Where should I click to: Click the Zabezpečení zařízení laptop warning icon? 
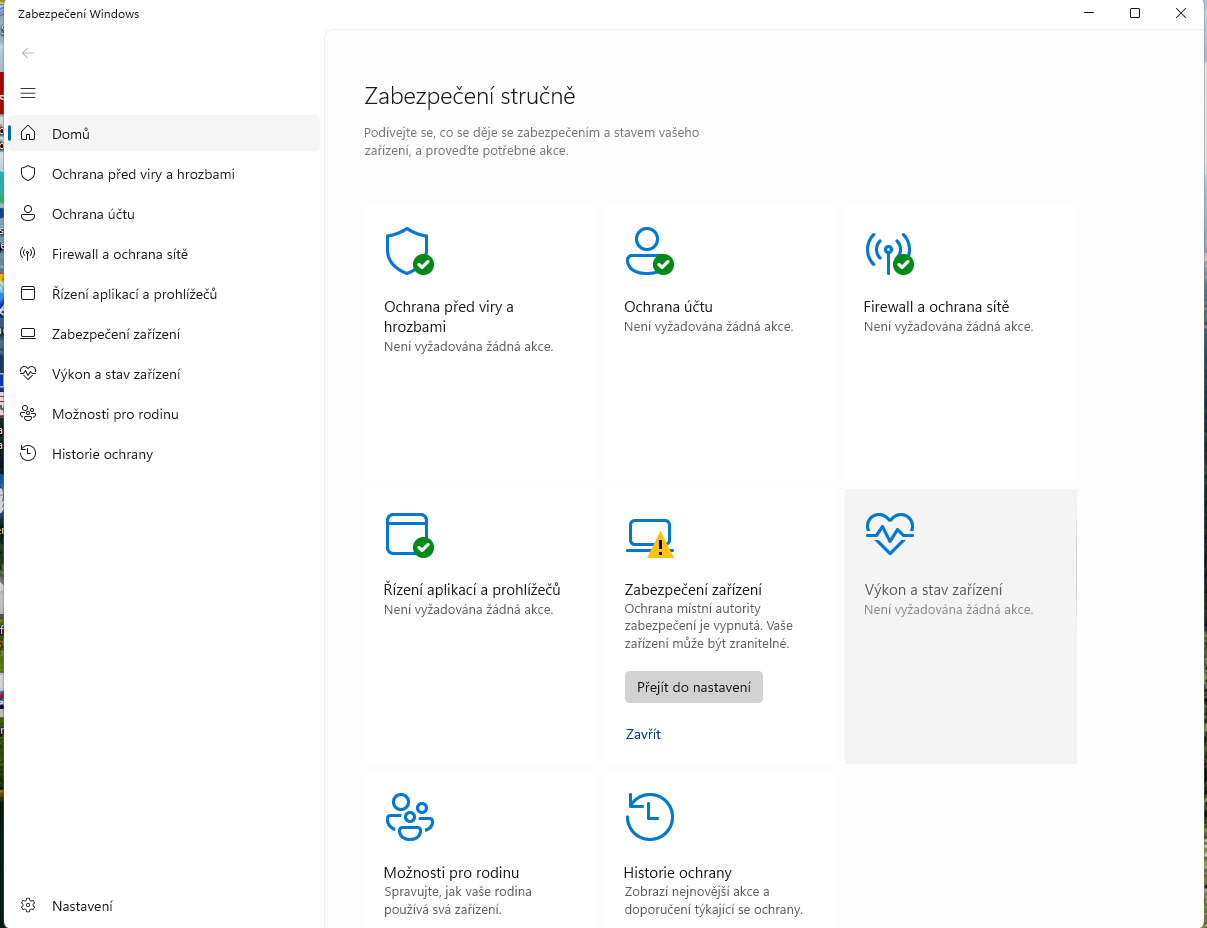[650, 537]
